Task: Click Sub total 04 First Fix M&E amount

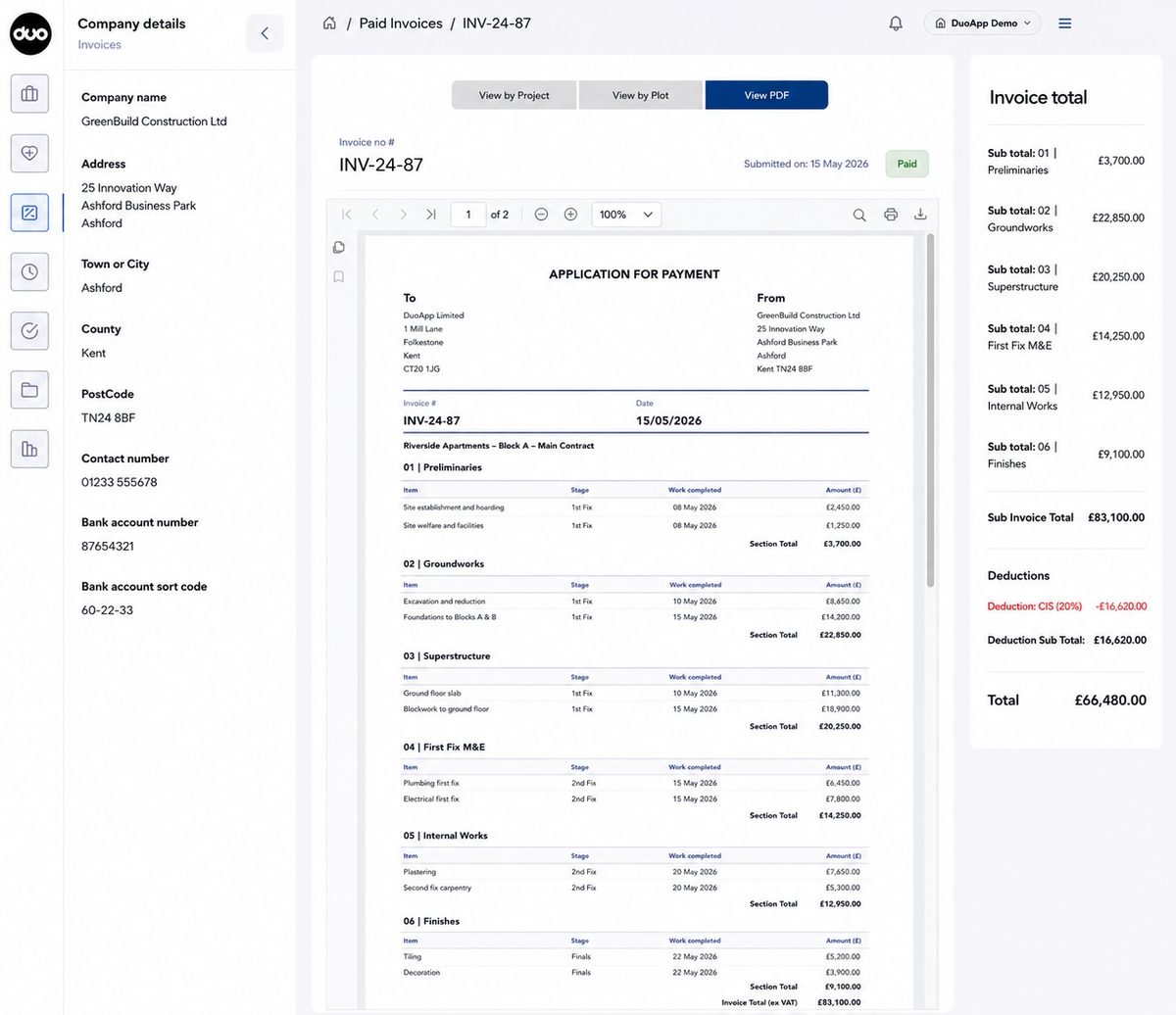Action: tap(1118, 336)
